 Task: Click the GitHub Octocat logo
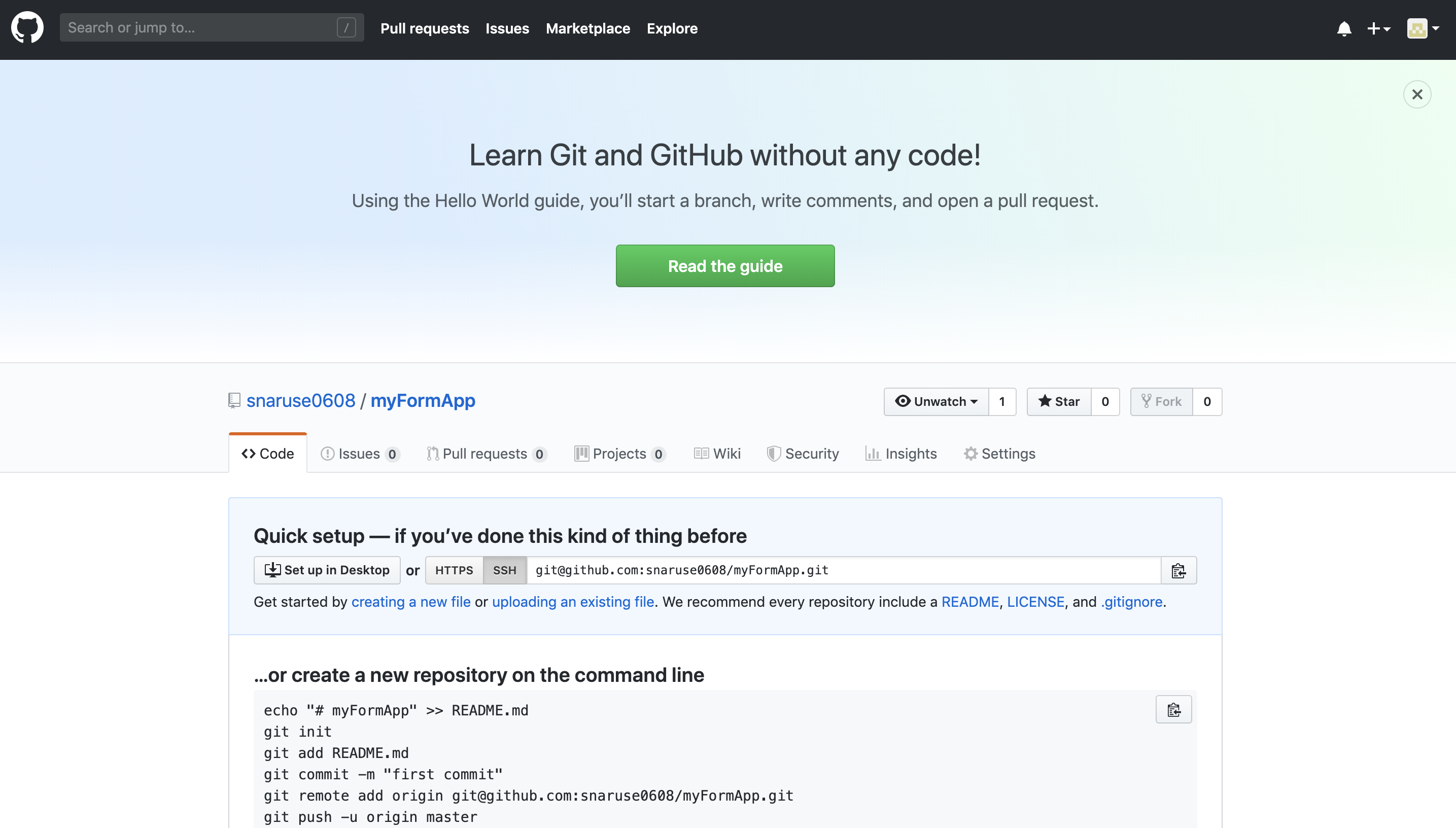click(27, 27)
